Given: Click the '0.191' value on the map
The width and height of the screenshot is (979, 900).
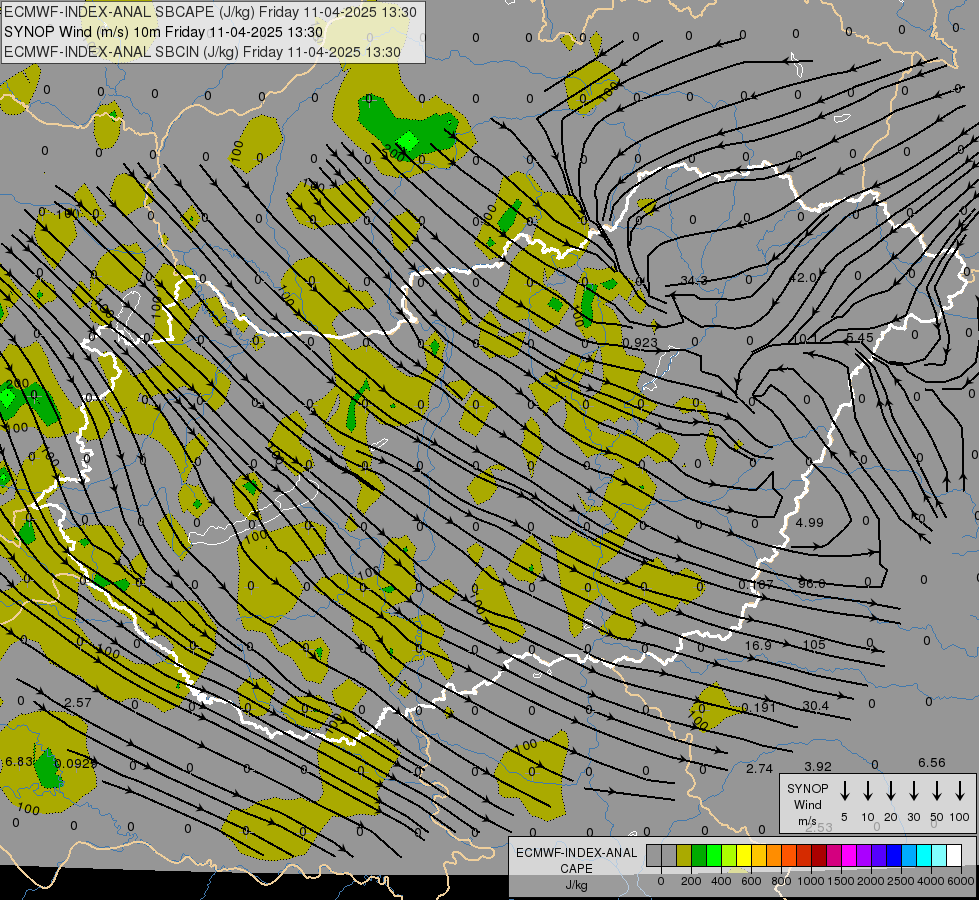Looking at the screenshot, I should tap(759, 707).
